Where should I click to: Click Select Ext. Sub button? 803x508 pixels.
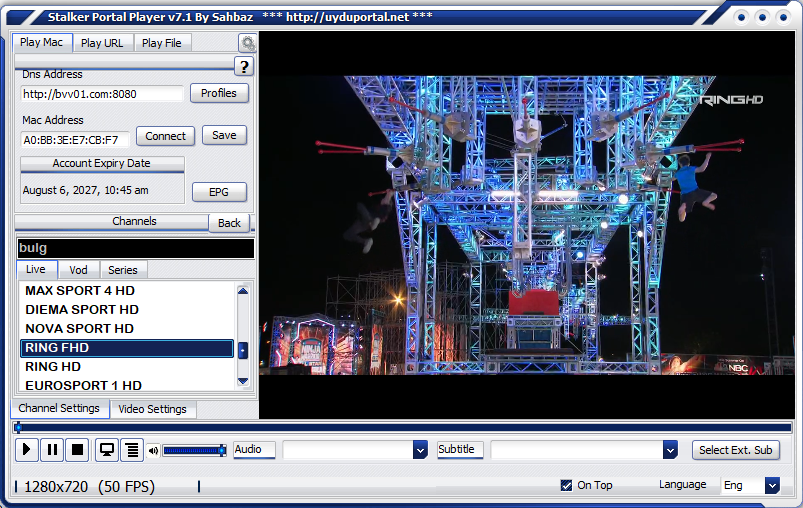(x=735, y=450)
